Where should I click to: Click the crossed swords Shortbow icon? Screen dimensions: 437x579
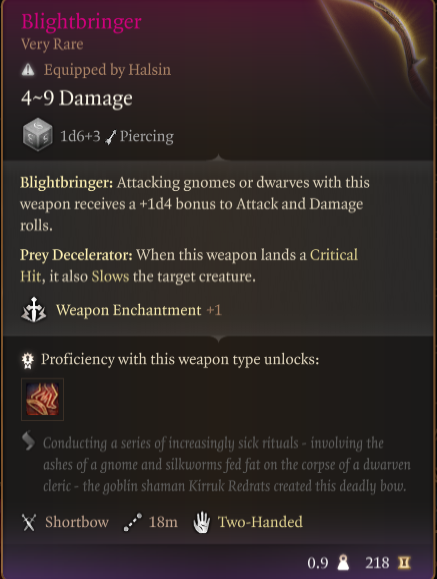[29, 523]
